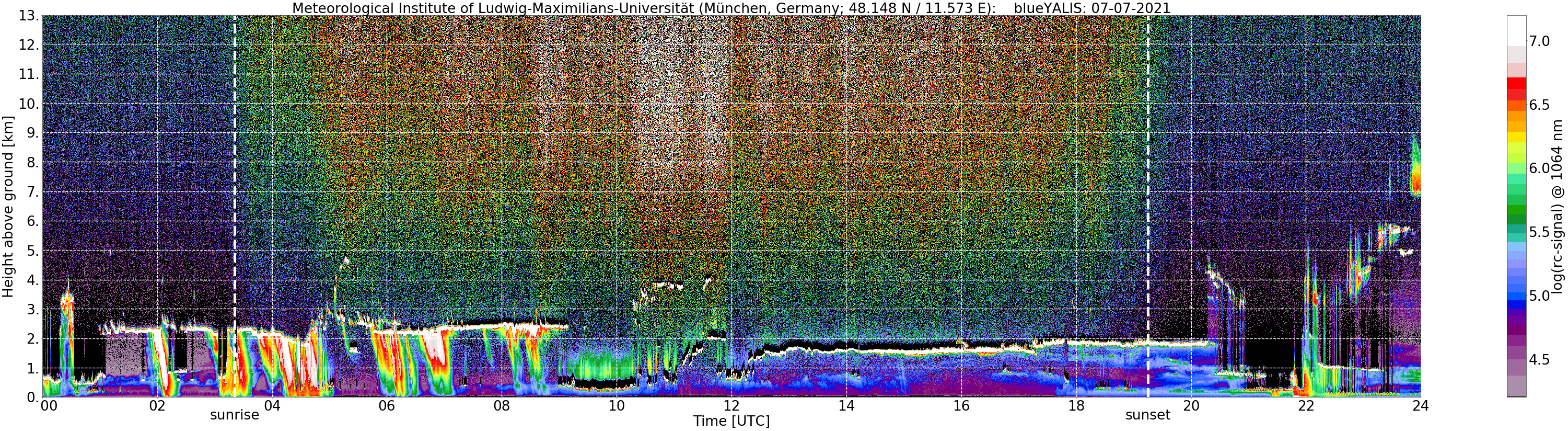Click the x-axis tick label 08
Screen dimensions: 1568x431
click(x=502, y=406)
